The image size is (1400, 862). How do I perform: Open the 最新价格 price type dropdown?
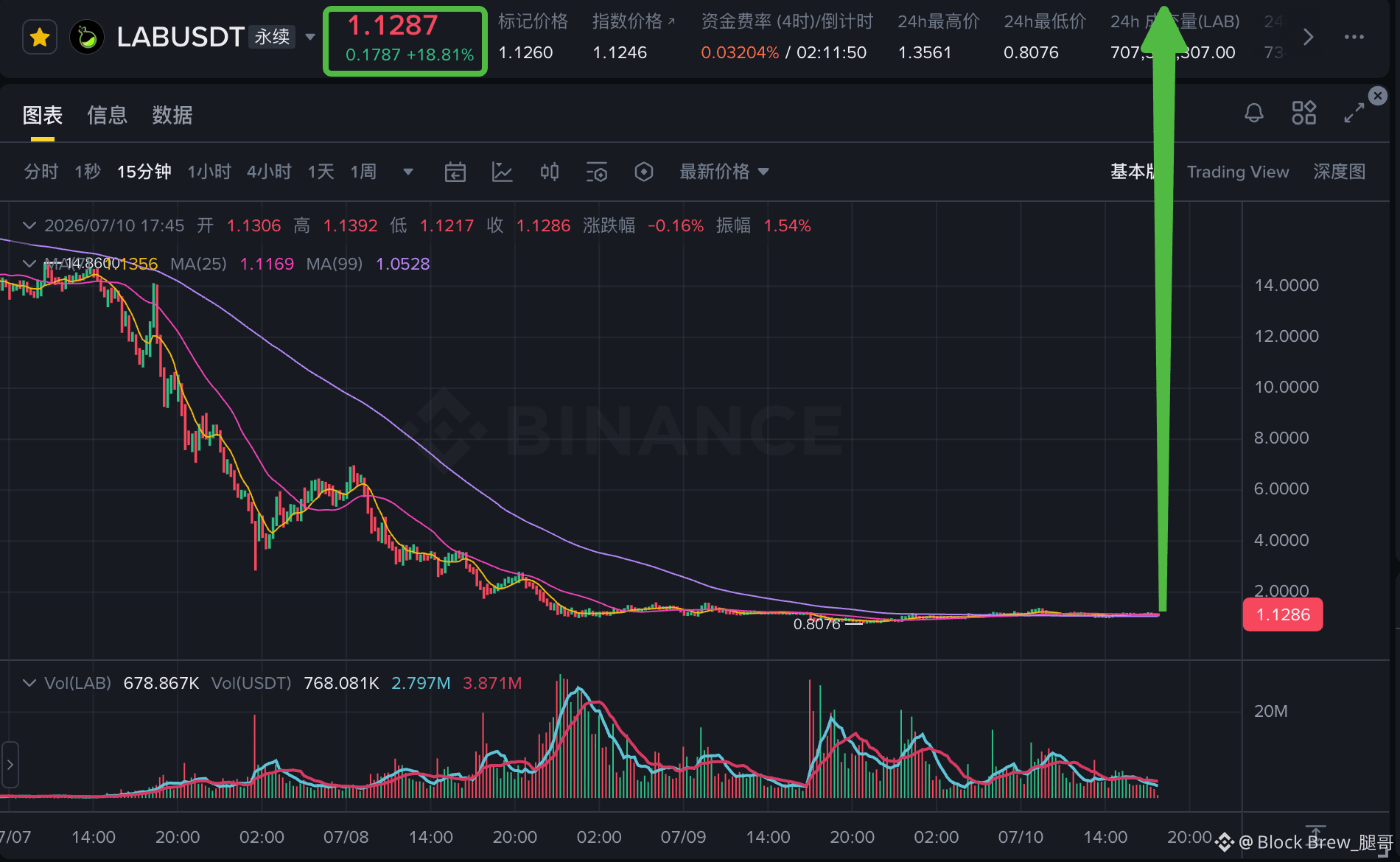(x=724, y=172)
